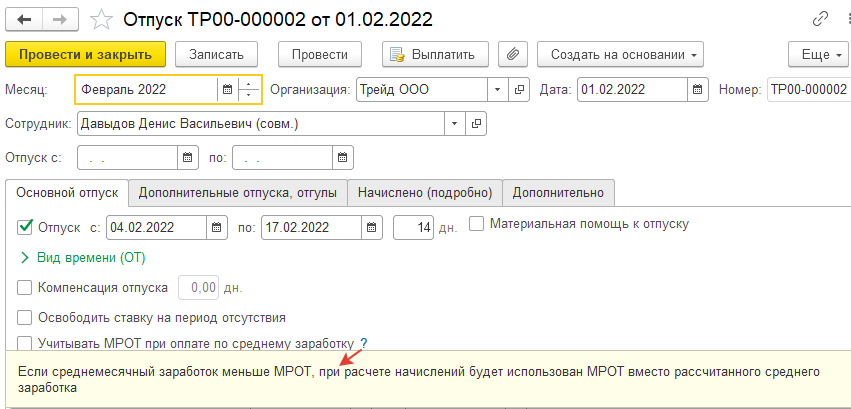Click the Номер field ТР00-000002

[809, 90]
